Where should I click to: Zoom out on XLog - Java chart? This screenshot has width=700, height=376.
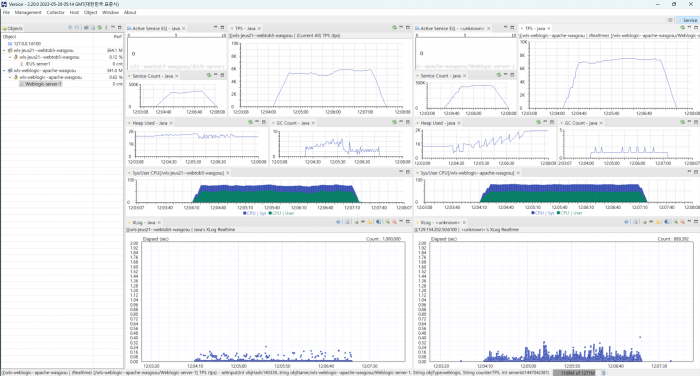click(394, 222)
